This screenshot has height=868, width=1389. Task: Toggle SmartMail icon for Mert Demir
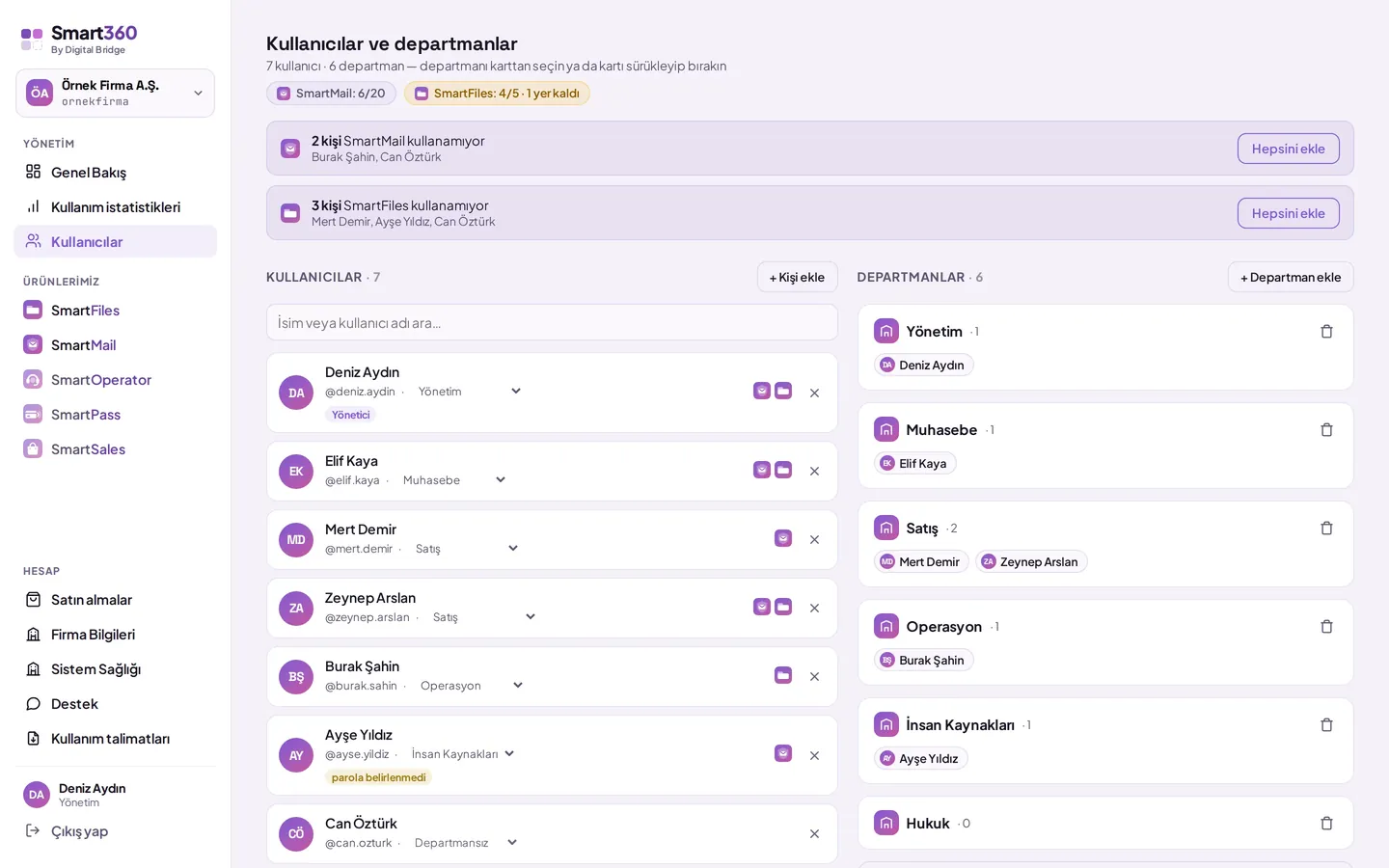[783, 538]
